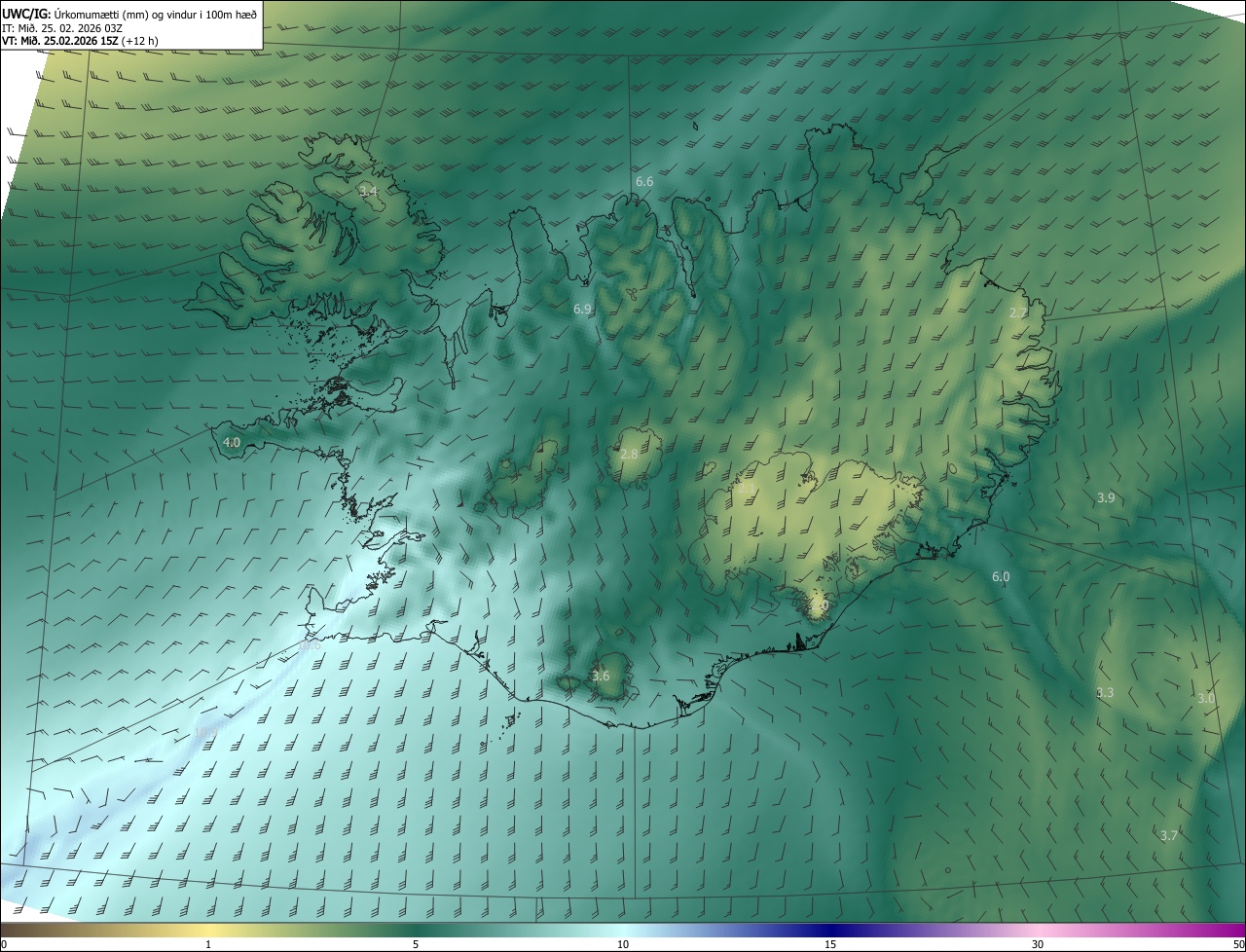Click the 50 tick on the color scale
1246x952 pixels.
point(1238,944)
